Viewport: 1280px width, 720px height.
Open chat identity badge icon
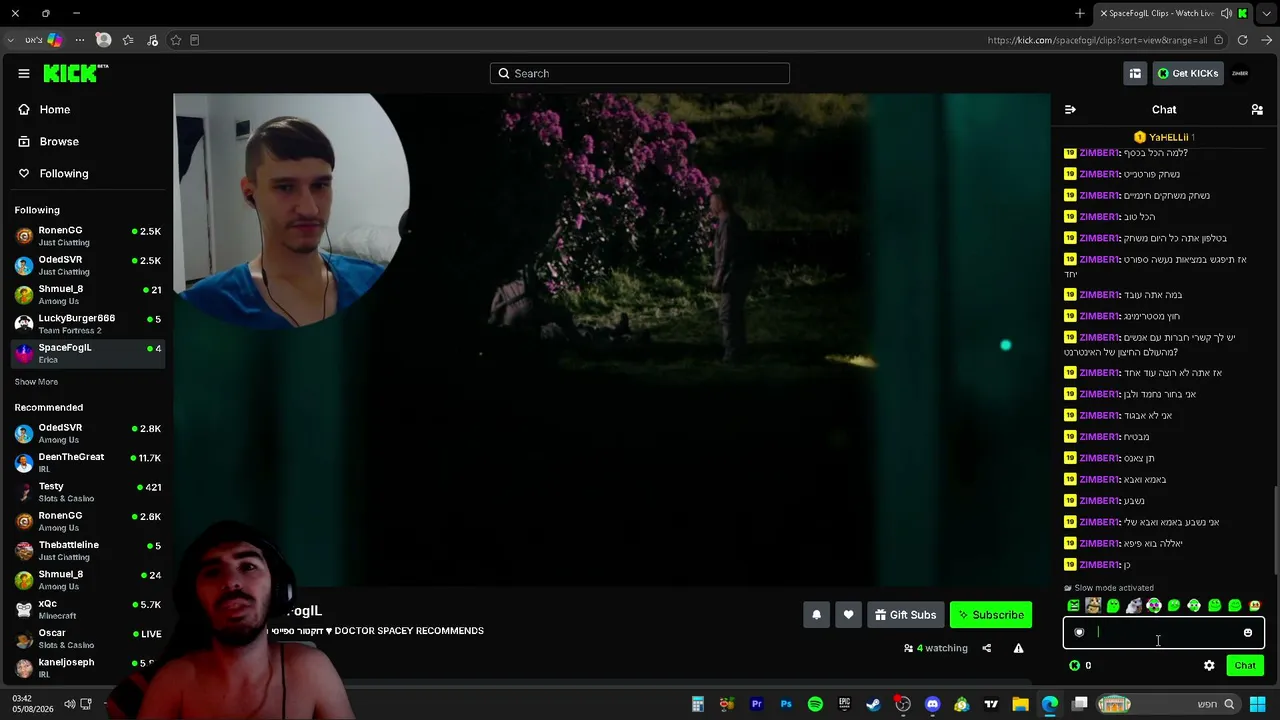pyautogui.click(x=1079, y=632)
